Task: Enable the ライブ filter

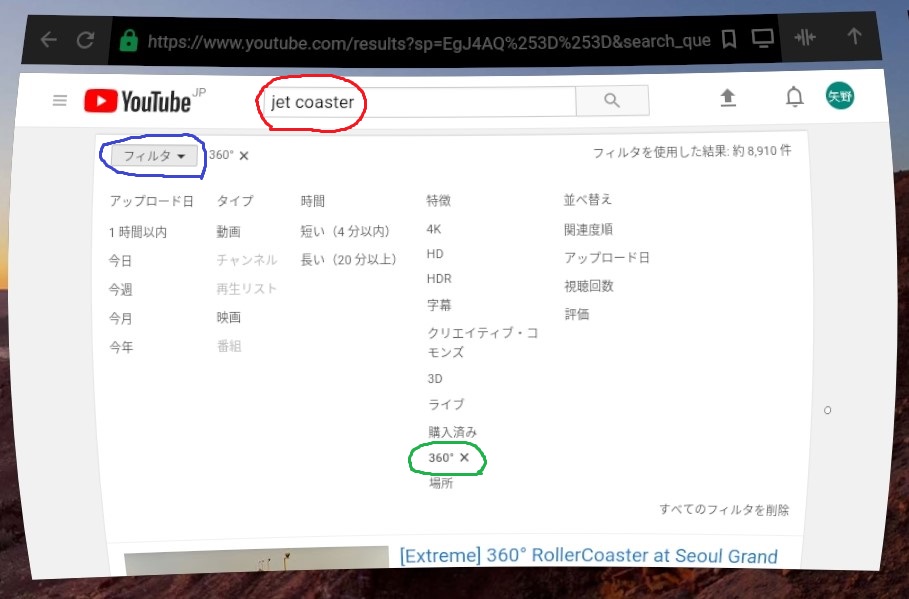Action: 446,404
